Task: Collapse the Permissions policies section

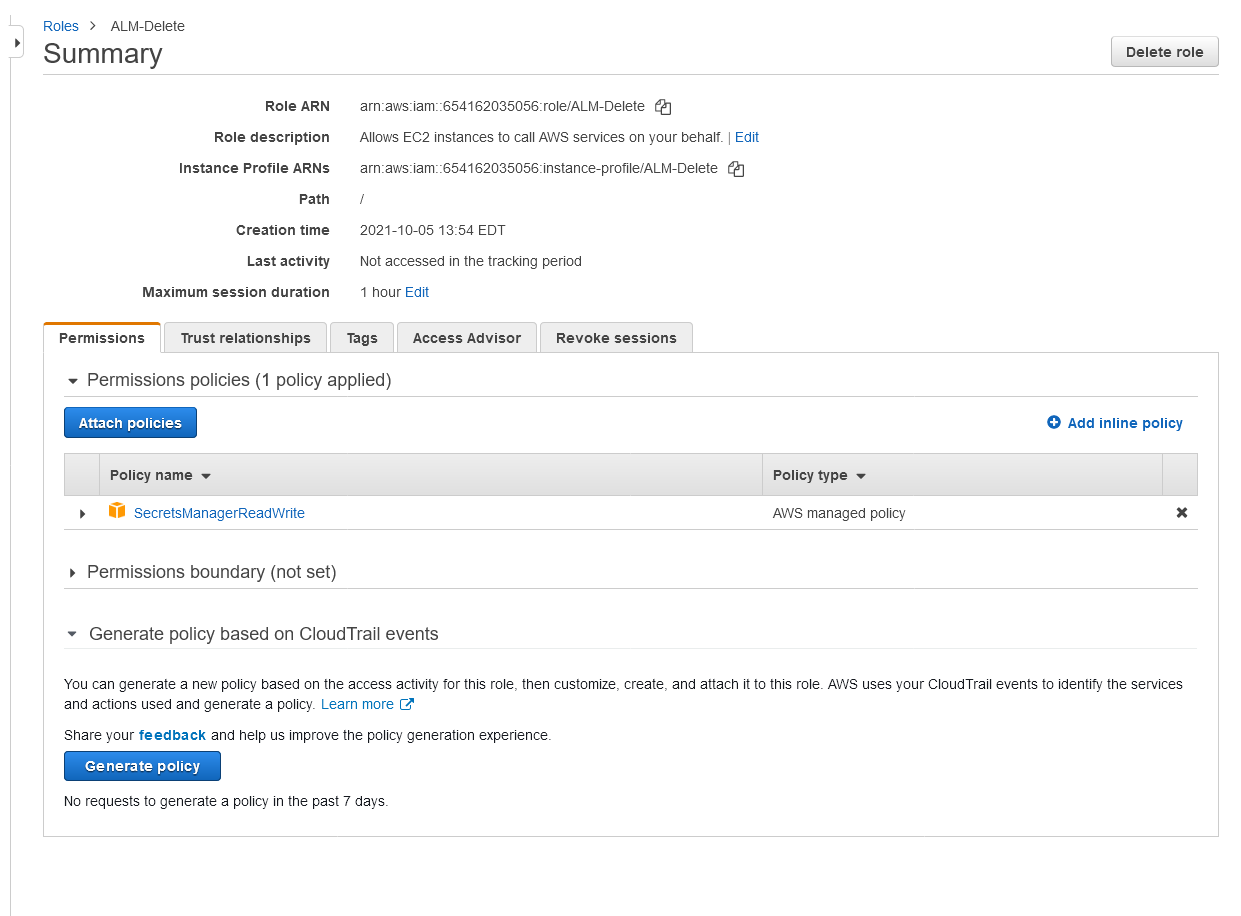Action: point(71,380)
